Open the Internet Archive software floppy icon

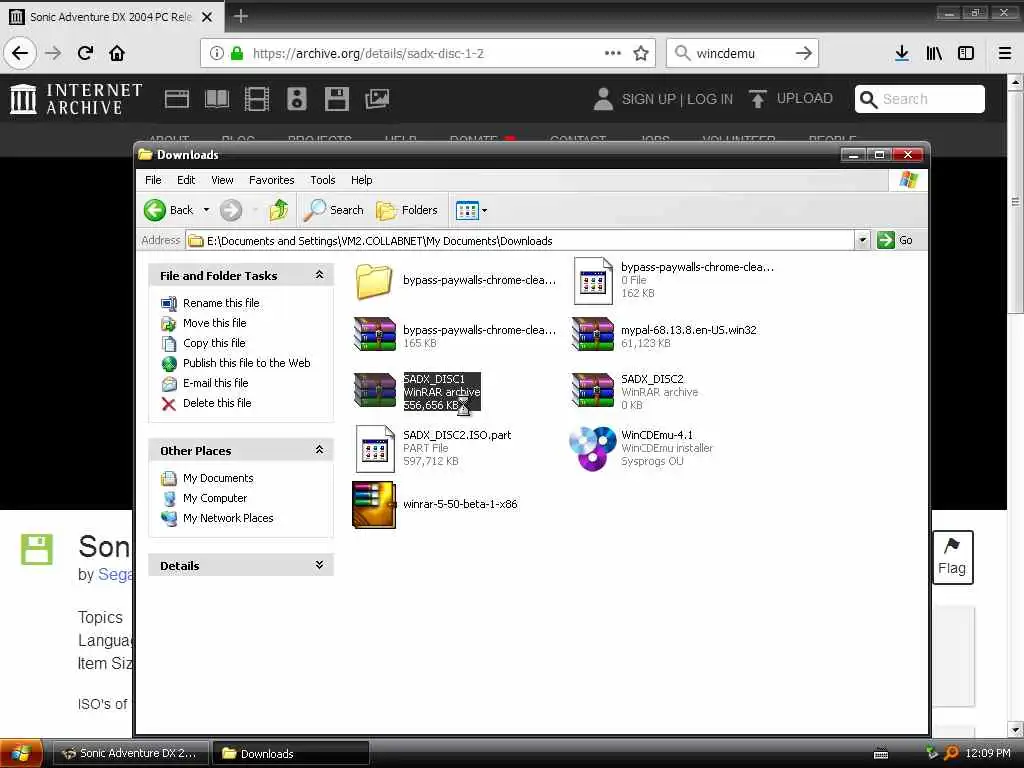[337, 99]
